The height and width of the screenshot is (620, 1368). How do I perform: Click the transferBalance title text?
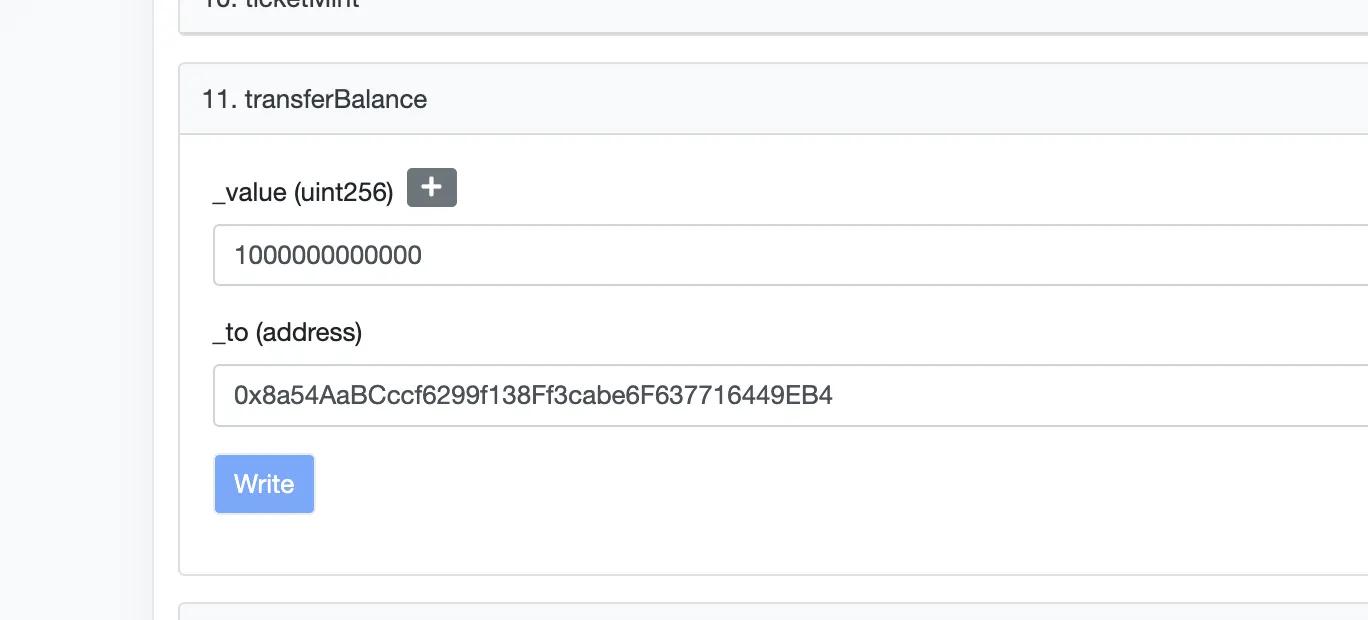(x=336, y=99)
